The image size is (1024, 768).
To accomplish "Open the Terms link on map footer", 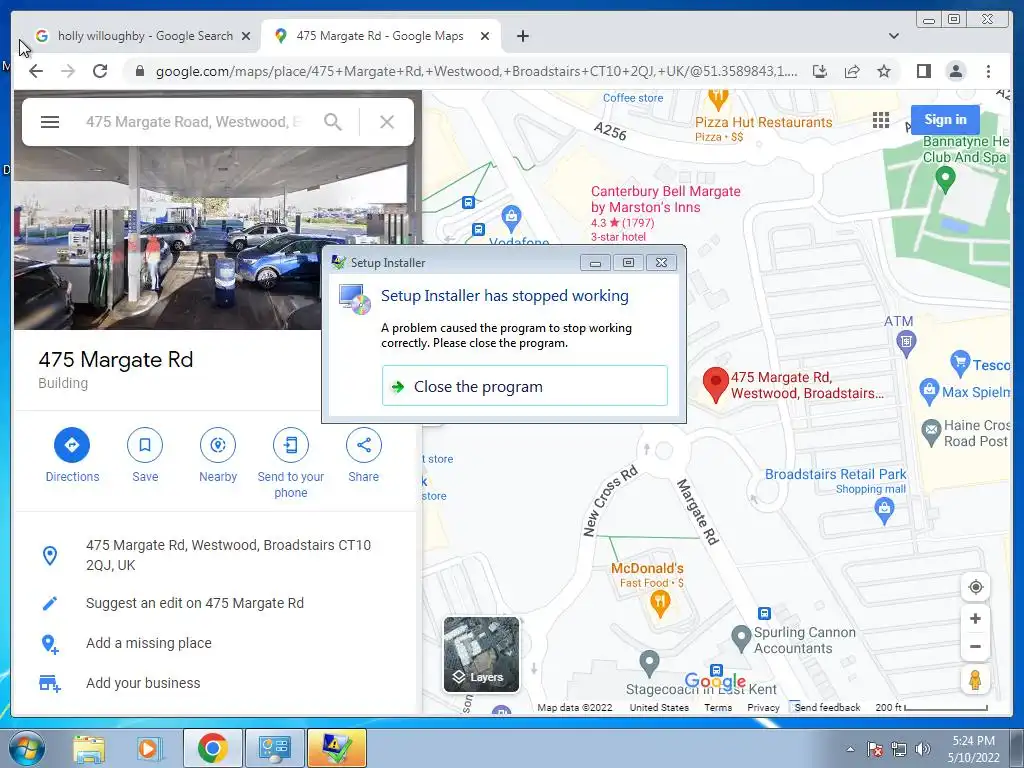I will click(718, 707).
